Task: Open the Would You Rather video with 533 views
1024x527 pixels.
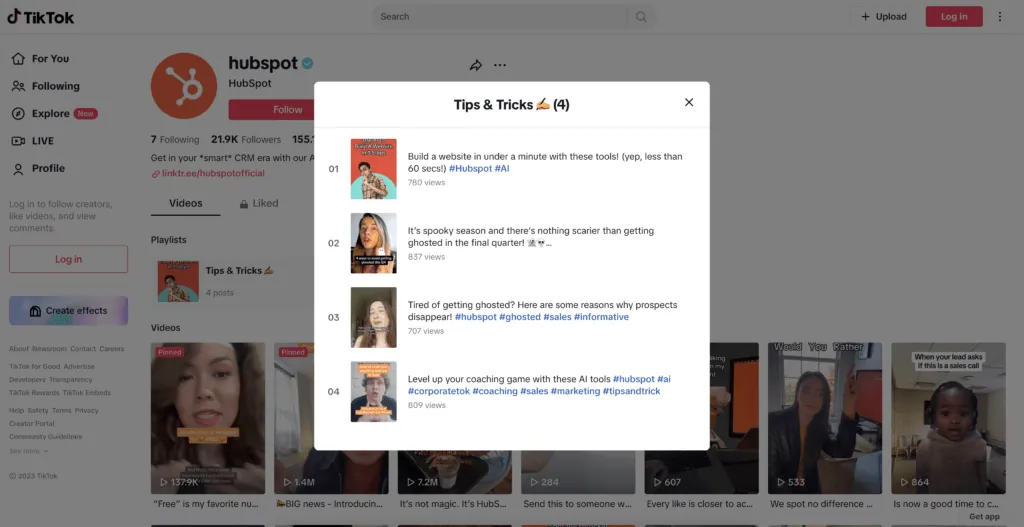Action: click(825, 418)
